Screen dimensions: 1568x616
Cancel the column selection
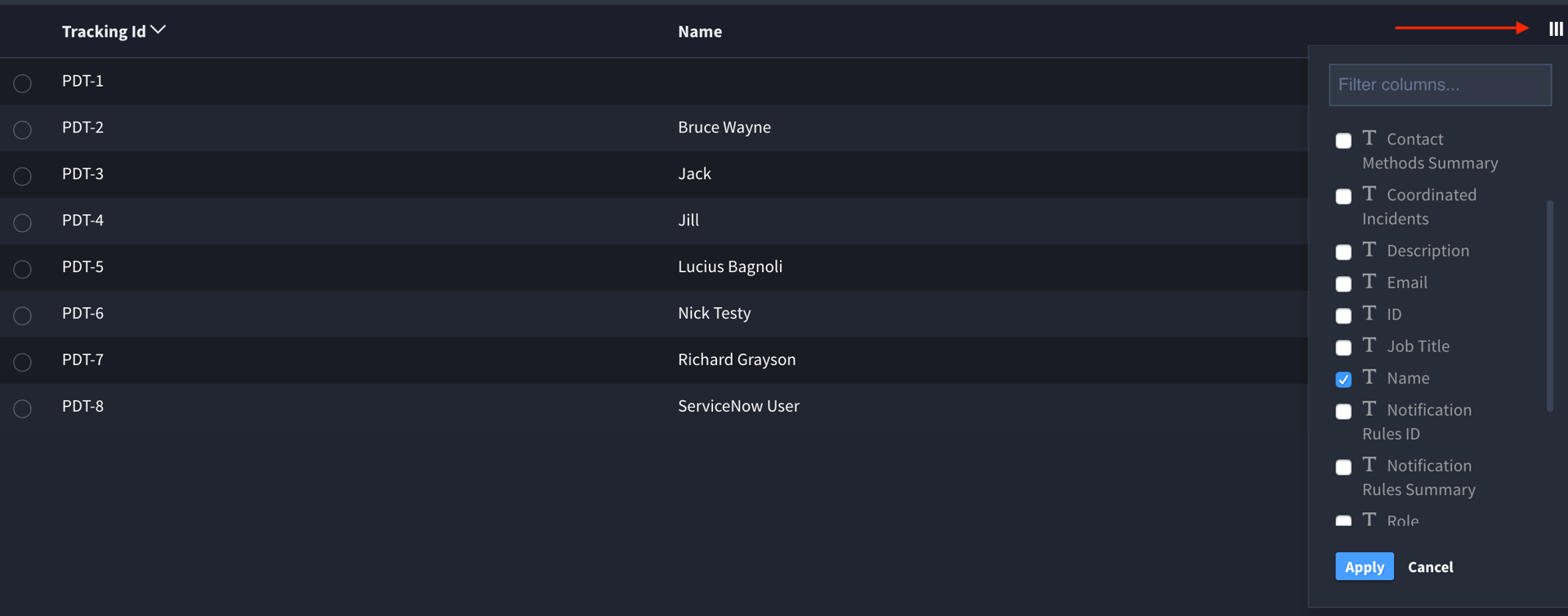(x=1430, y=566)
